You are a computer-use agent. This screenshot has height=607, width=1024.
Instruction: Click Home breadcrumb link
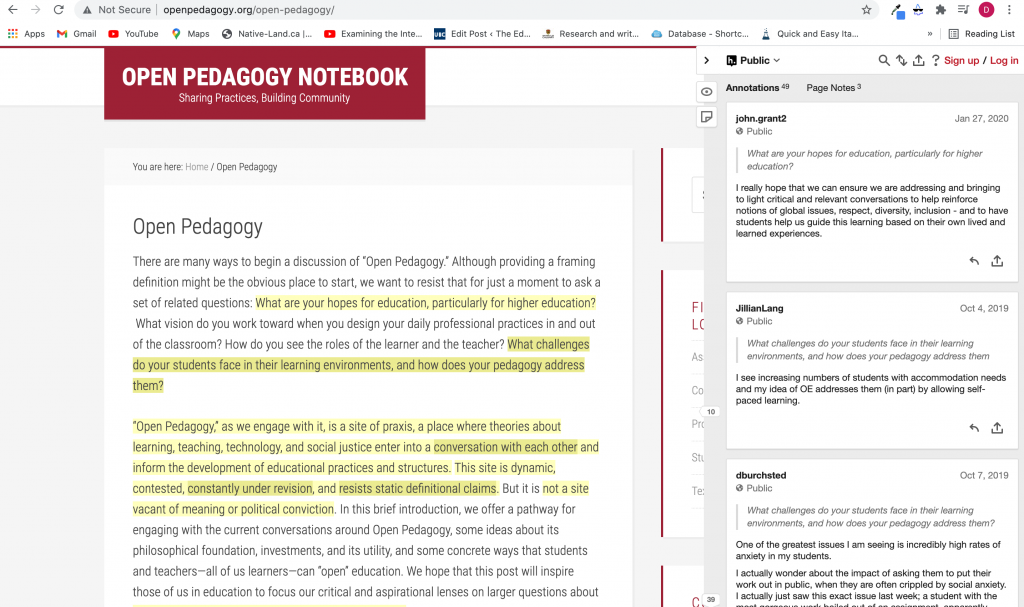197,167
